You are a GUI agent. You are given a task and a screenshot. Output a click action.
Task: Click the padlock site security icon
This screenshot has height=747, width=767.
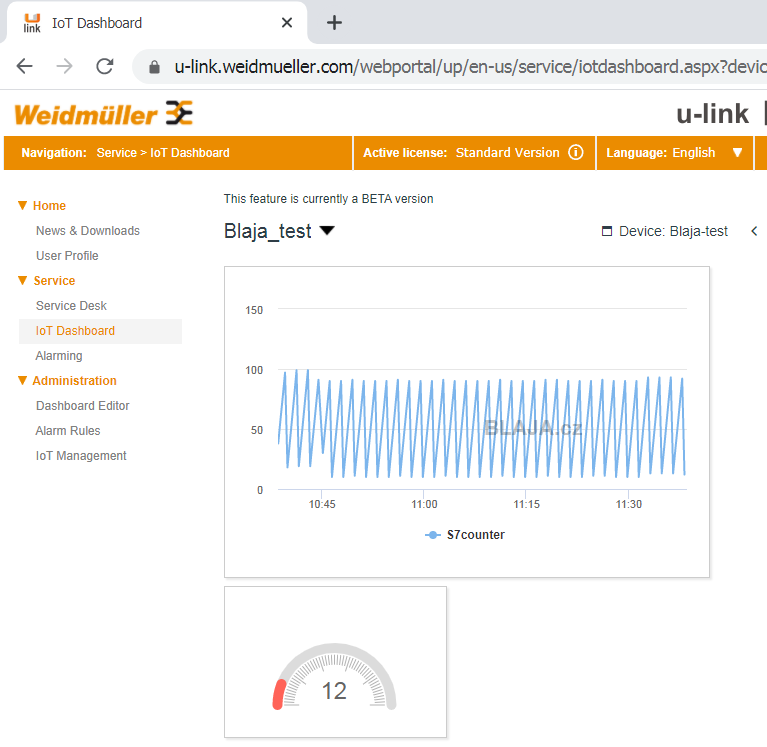[154, 67]
